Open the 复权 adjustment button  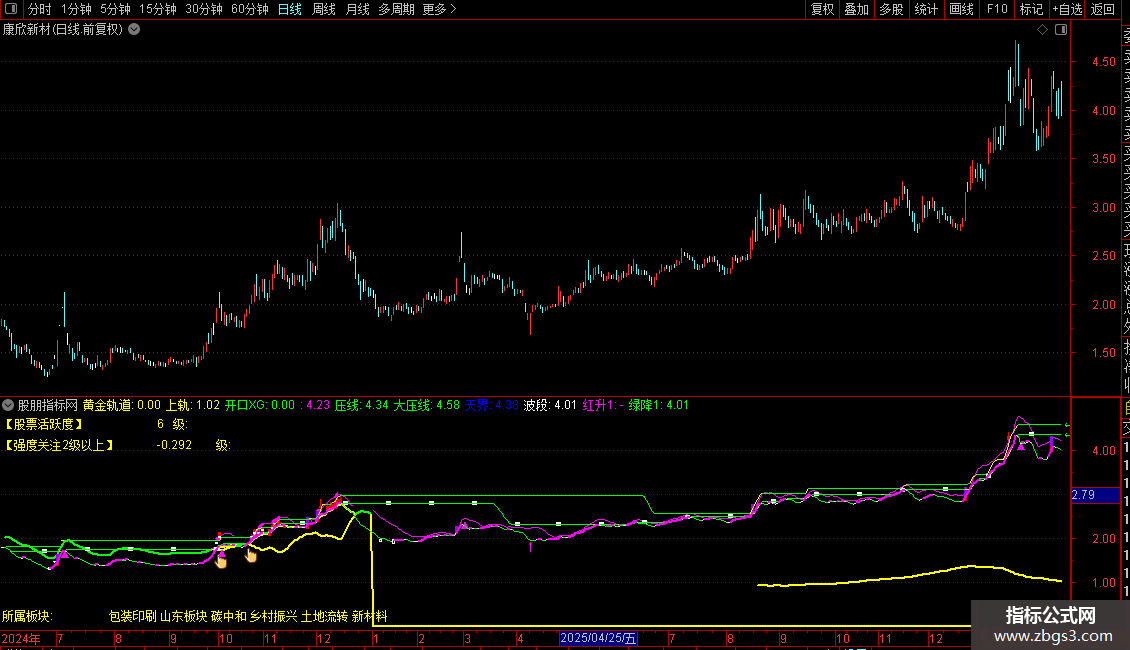click(822, 9)
